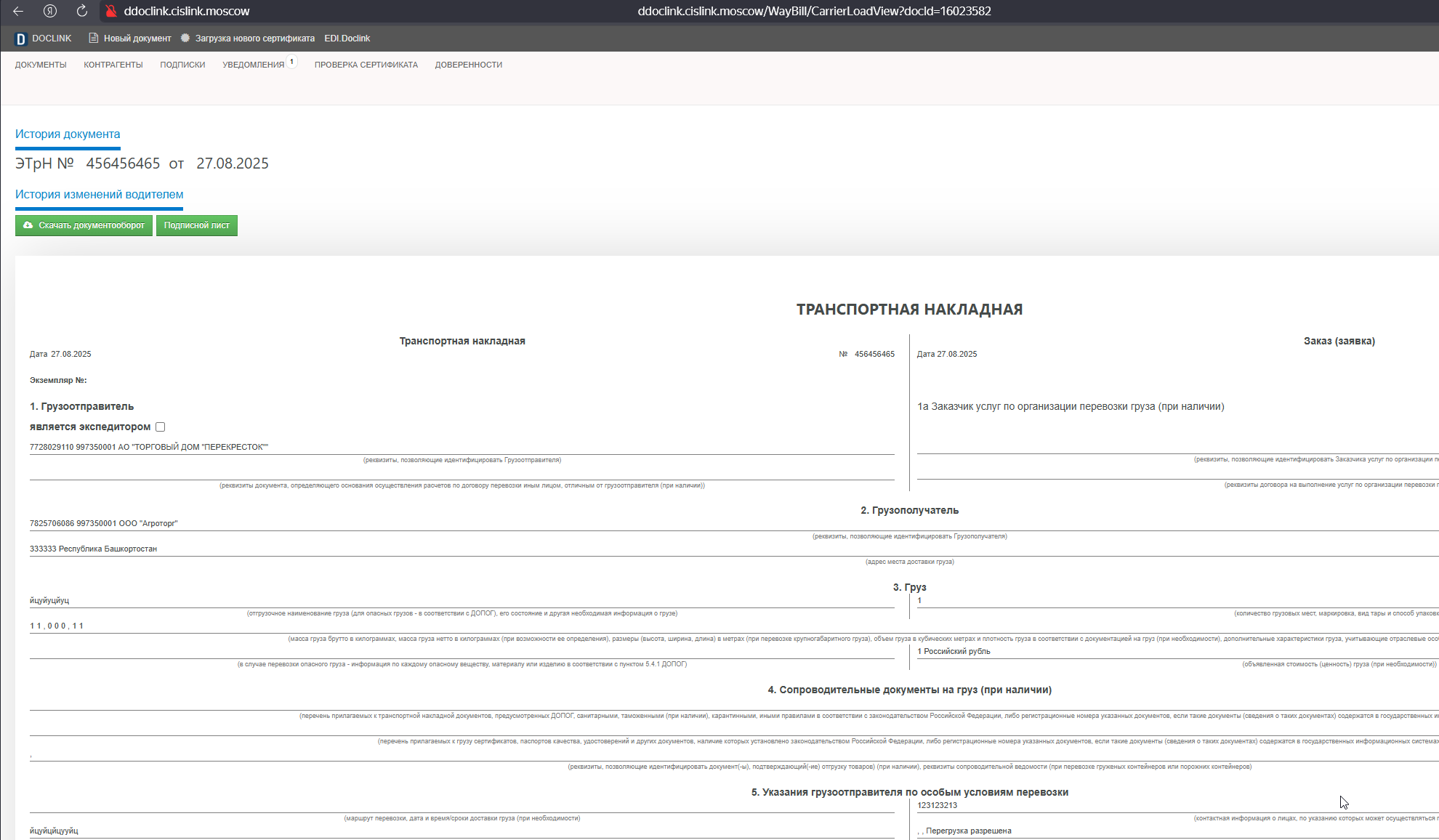The image size is (1439, 840).
Task: Click 'Подписной лист' button
Action: 197,225
